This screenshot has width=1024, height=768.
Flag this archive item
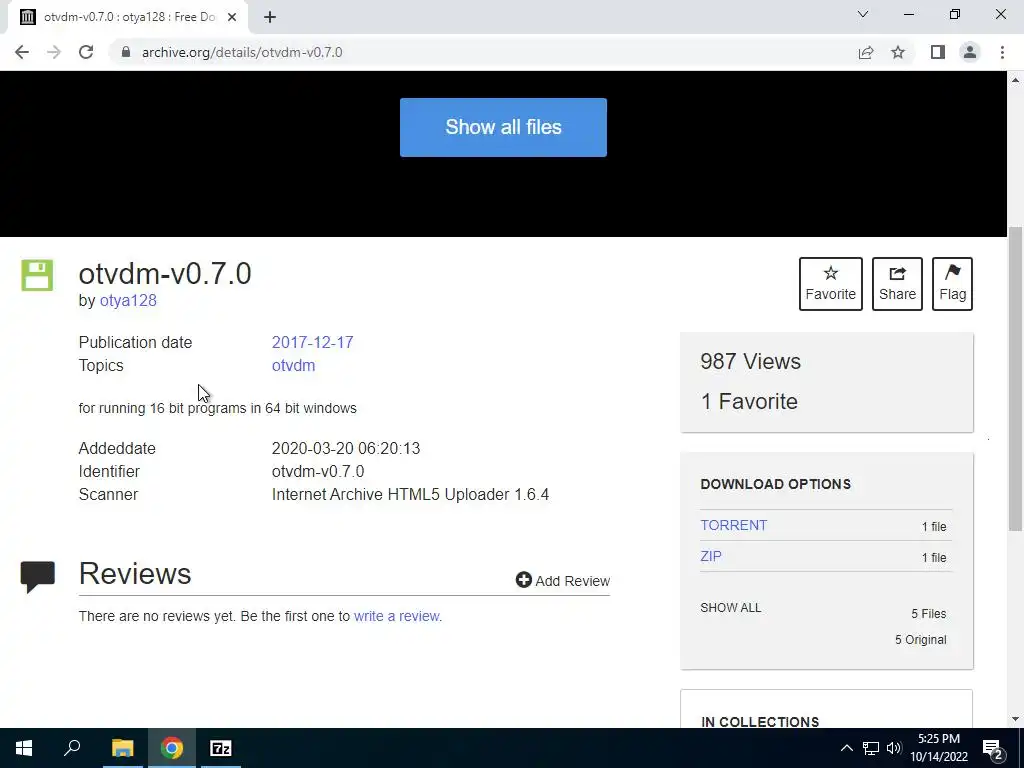click(x=952, y=283)
